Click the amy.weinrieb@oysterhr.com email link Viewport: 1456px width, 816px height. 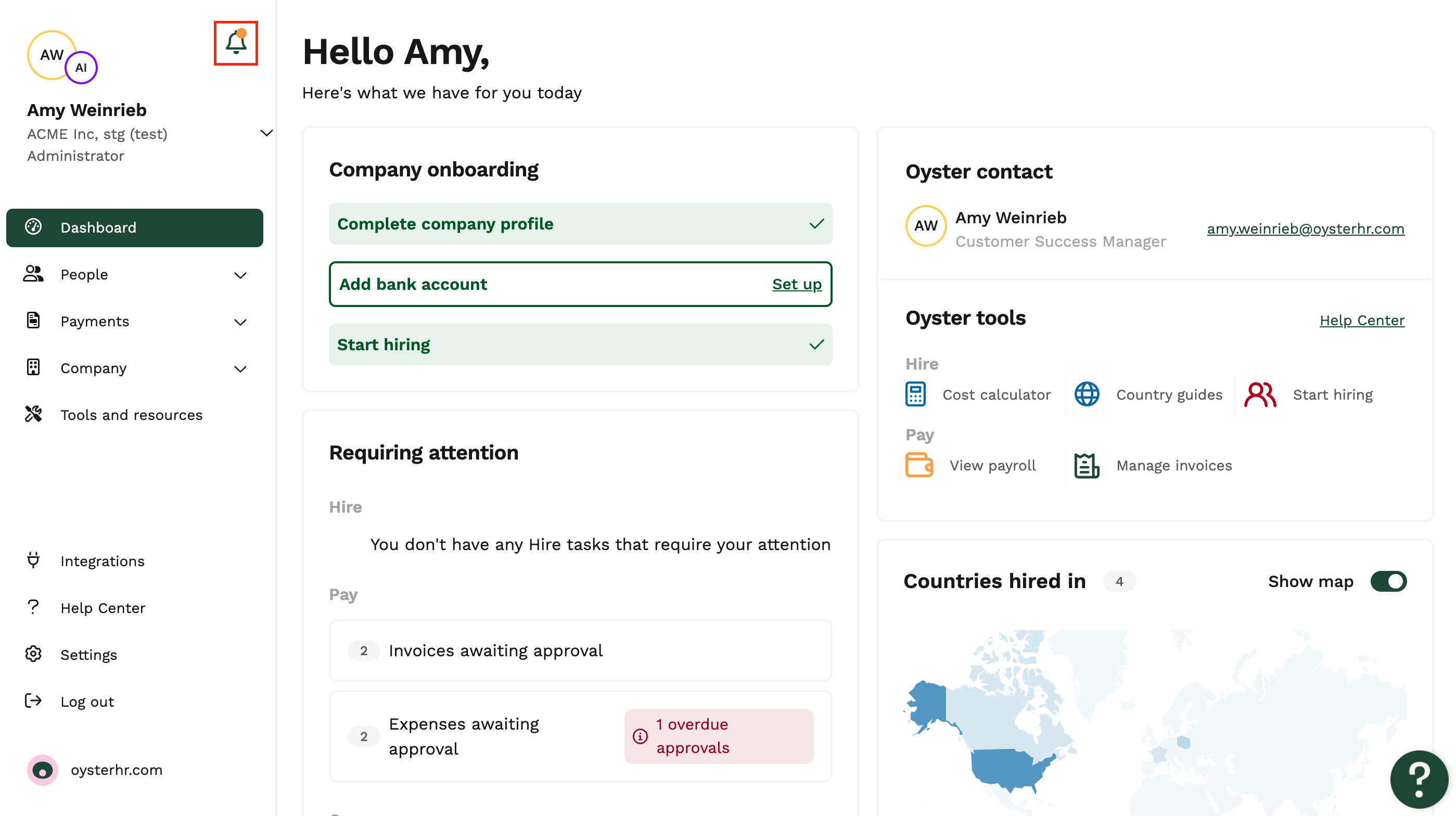(x=1305, y=228)
